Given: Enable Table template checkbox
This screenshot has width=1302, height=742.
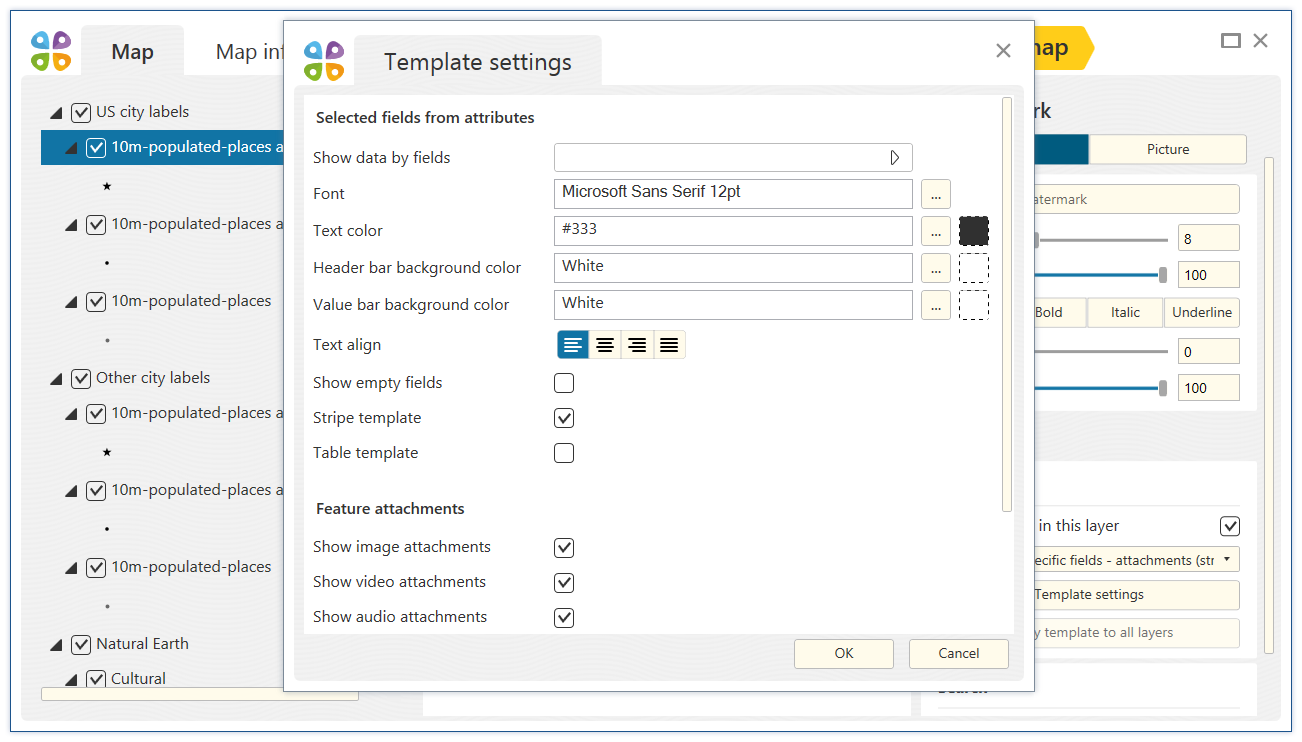Looking at the screenshot, I should (564, 453).
